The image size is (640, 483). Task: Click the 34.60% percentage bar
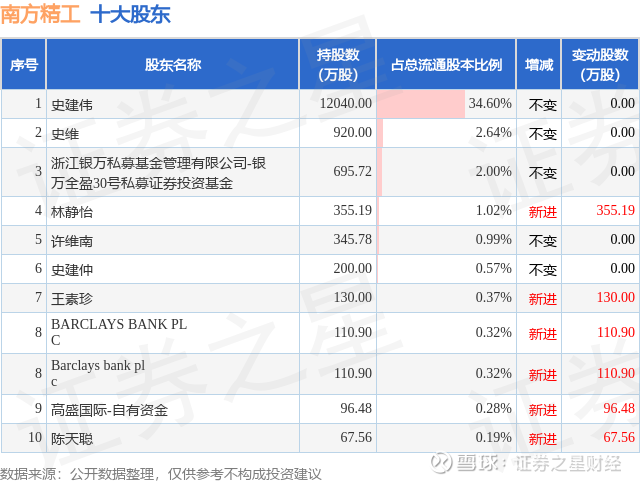coord(421,104)
